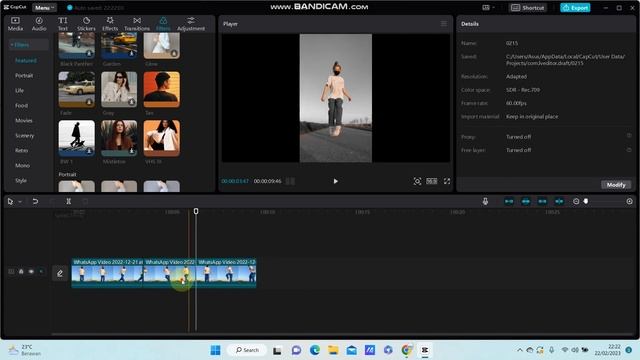640x360 pixels.
Task: Click the Player focus-frame zoom icon
Action: click(x=417, y=181)
